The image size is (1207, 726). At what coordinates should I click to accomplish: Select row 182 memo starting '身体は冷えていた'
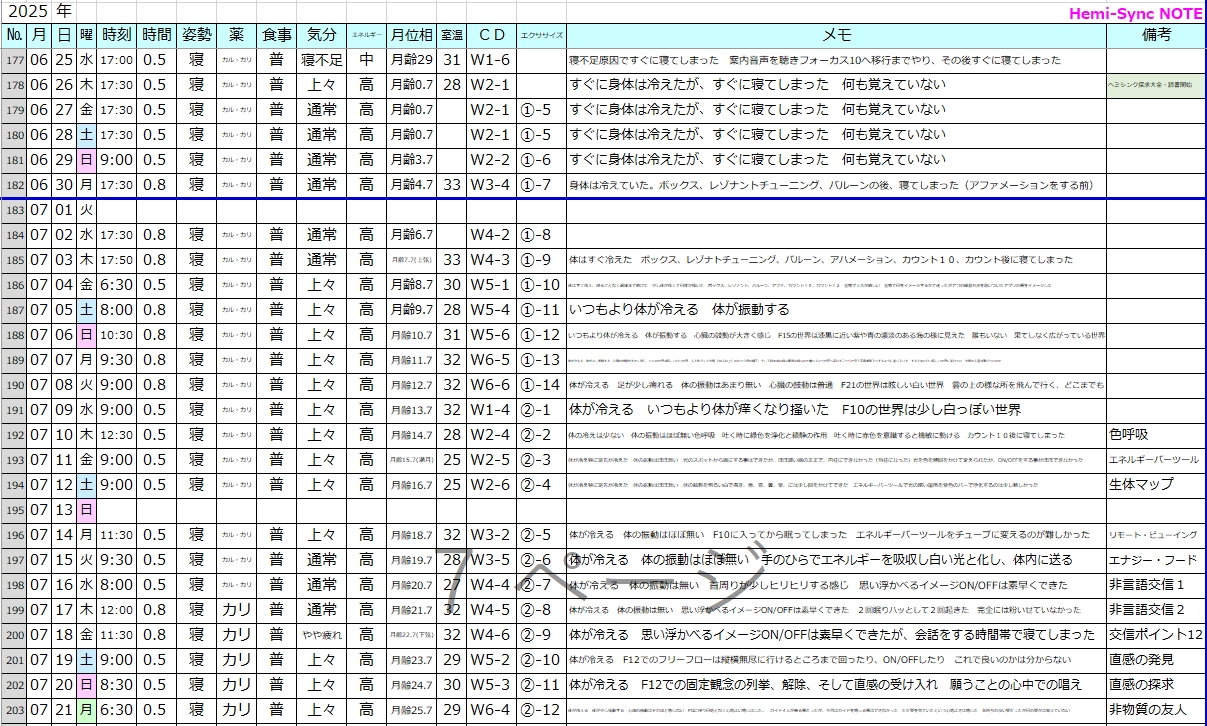coord(836,185)
